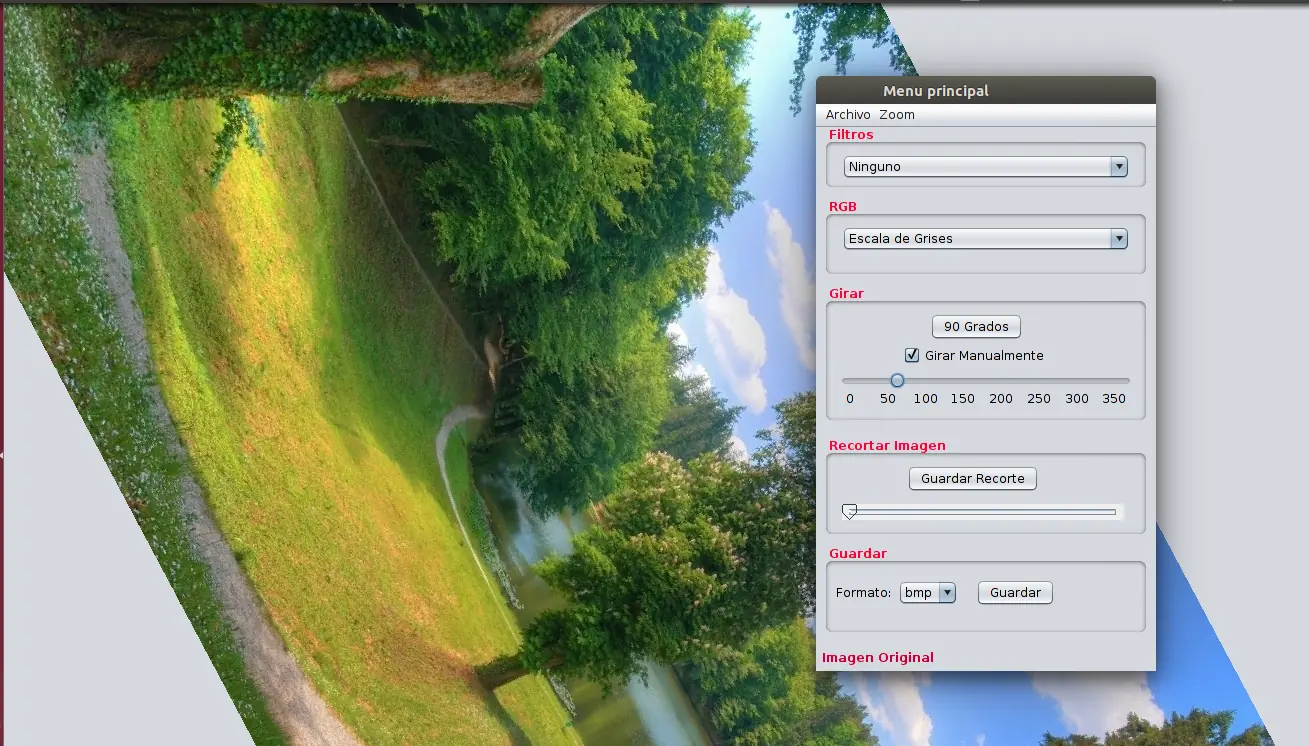Click the Menu principal title bar
1309x746 pixels.
pos(986,91)
